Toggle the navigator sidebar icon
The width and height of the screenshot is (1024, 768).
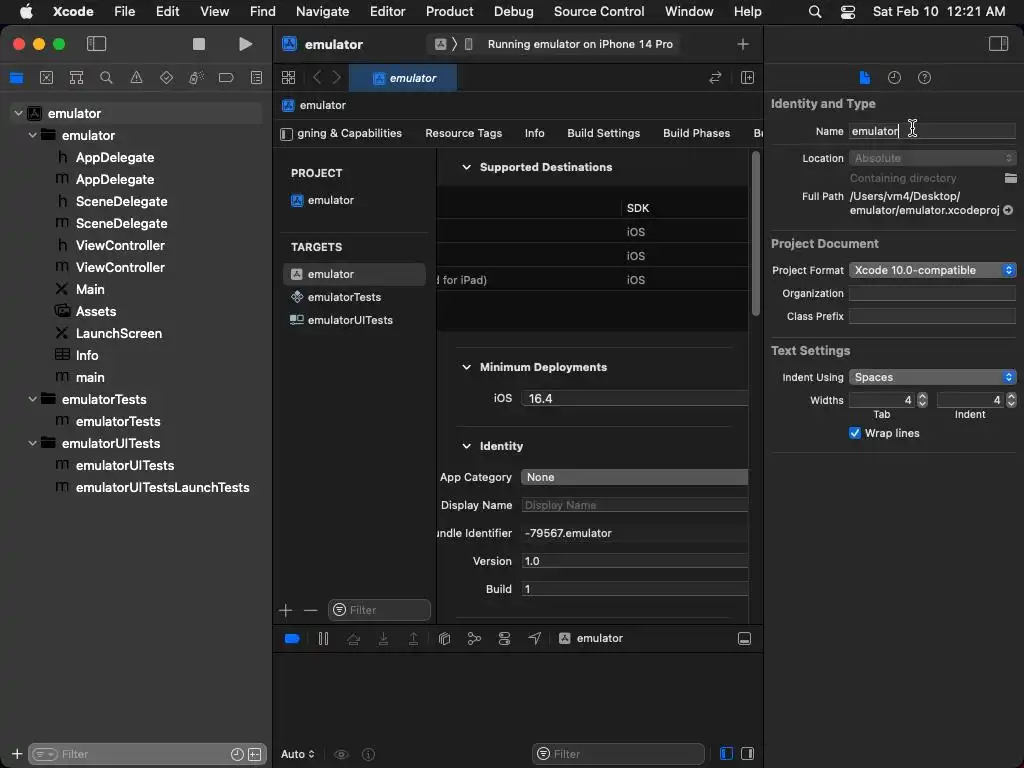click(96, 44)
